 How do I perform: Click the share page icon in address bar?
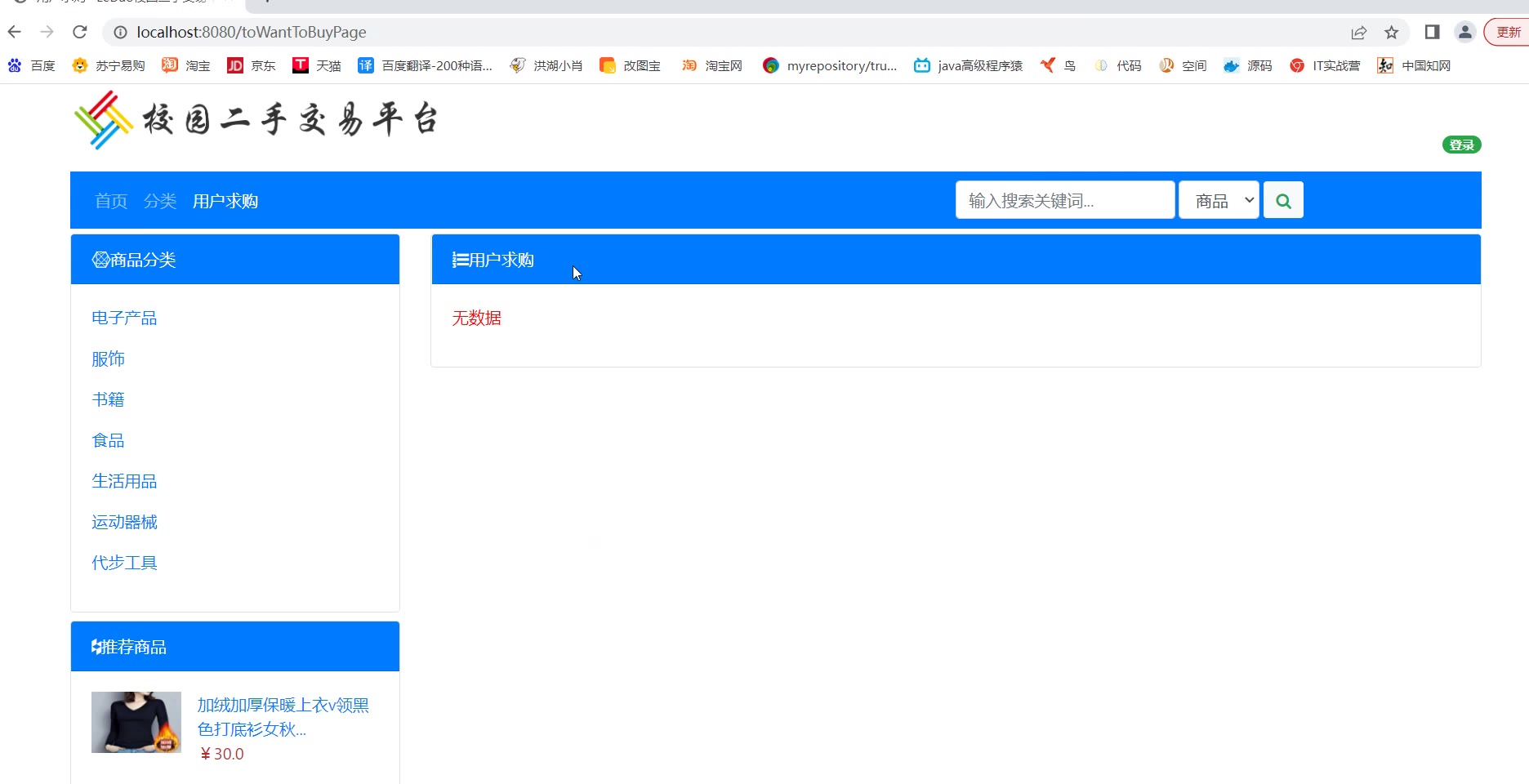(1359, 33)
